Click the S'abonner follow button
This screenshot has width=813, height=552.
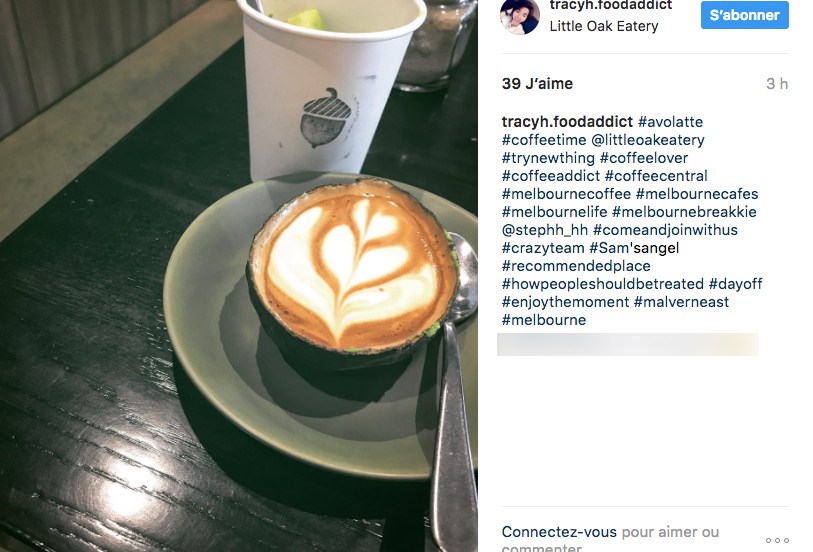pyautogui.click(x=745, y=15)
